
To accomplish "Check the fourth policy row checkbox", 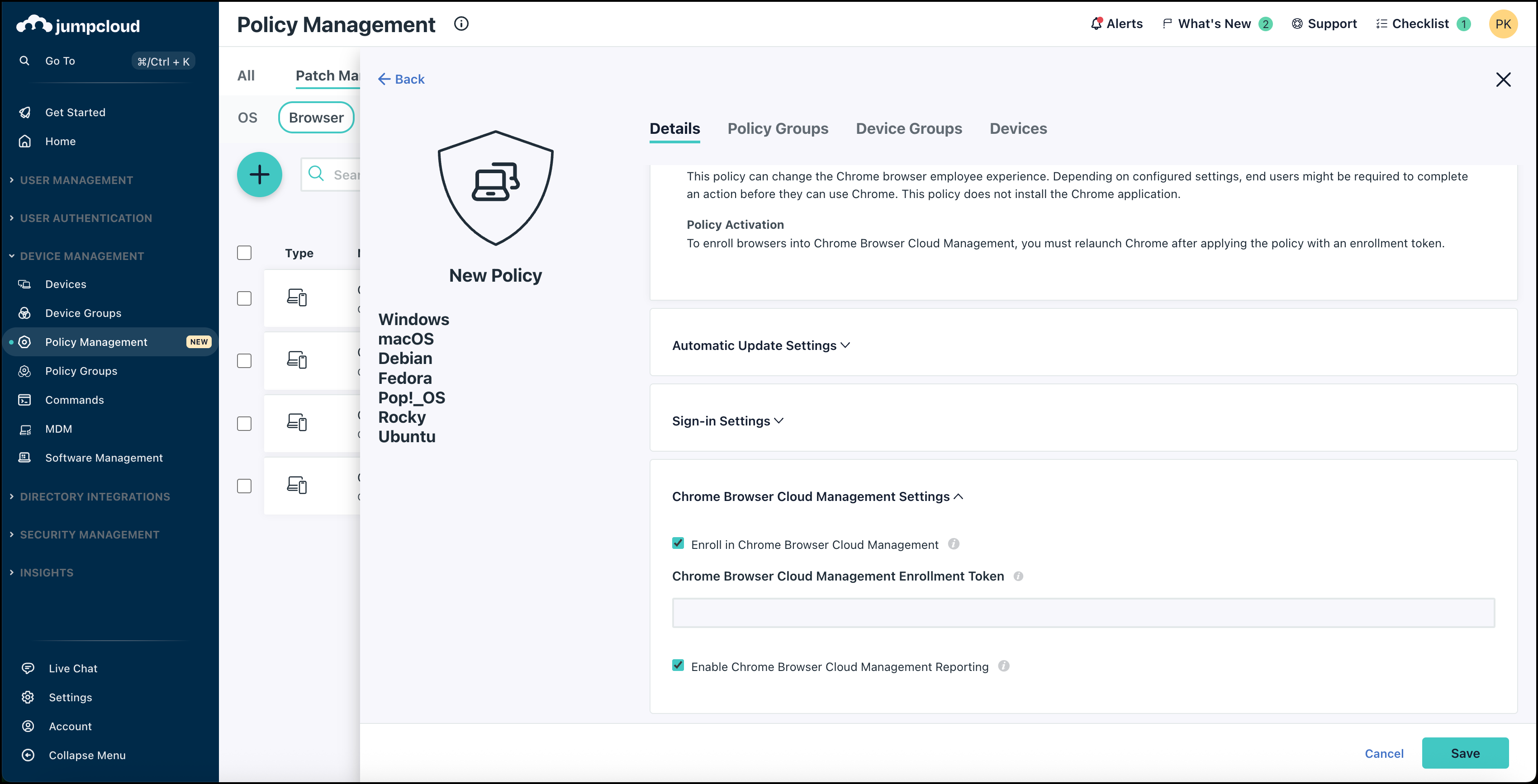I will (244, 486).
